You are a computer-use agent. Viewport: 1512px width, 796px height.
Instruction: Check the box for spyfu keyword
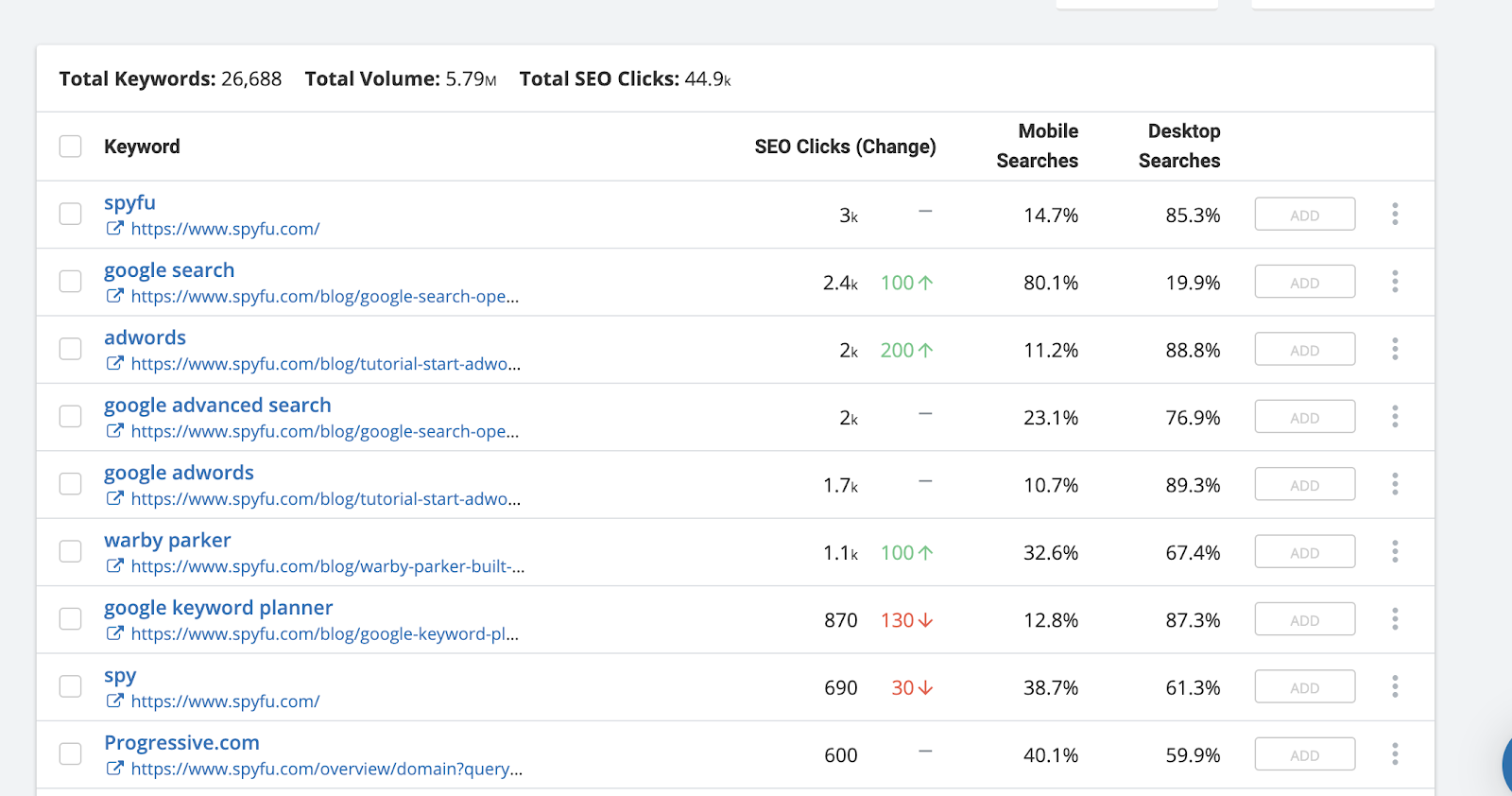70,214
